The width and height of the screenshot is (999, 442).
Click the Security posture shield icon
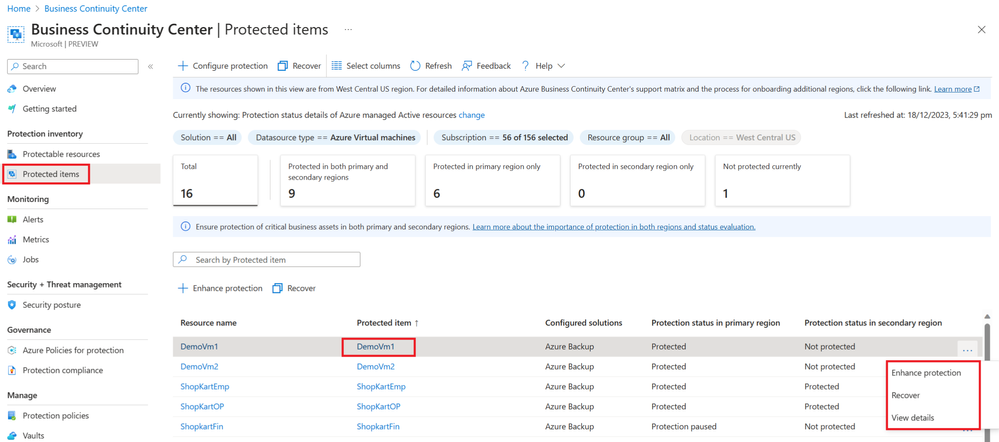click(x=12, y=305)
